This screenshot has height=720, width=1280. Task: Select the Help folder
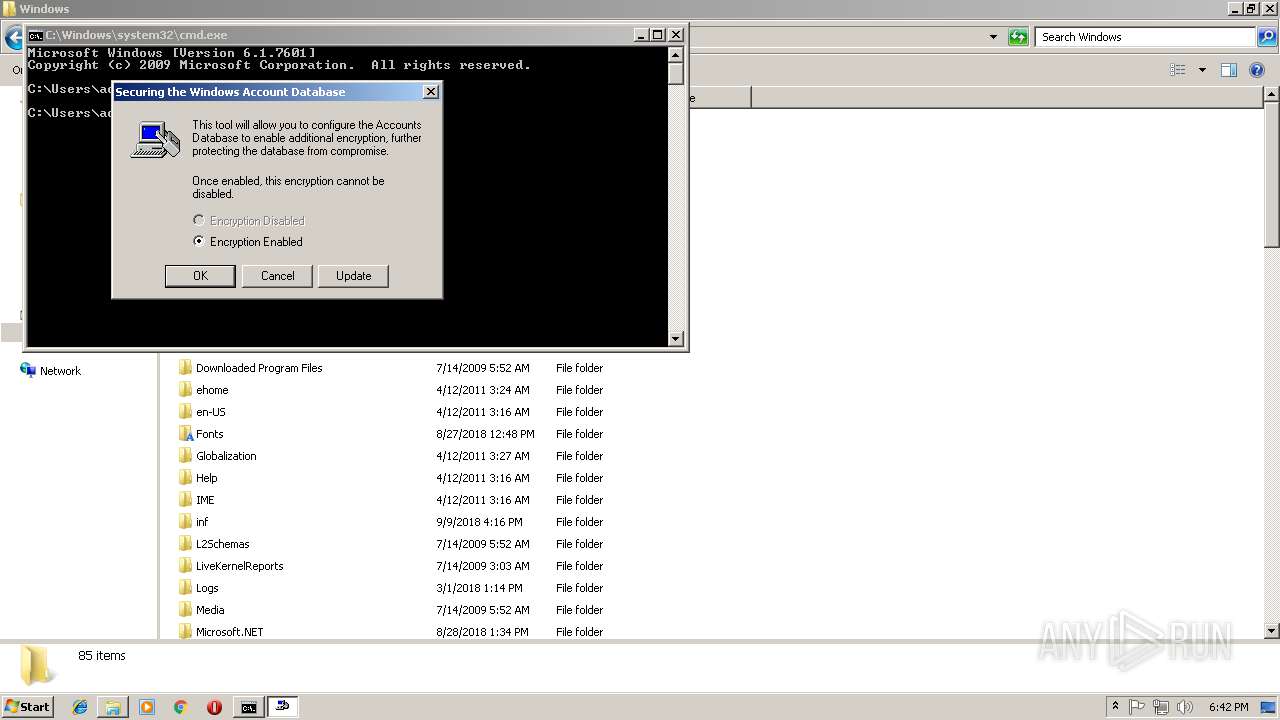tap(207, 478)
